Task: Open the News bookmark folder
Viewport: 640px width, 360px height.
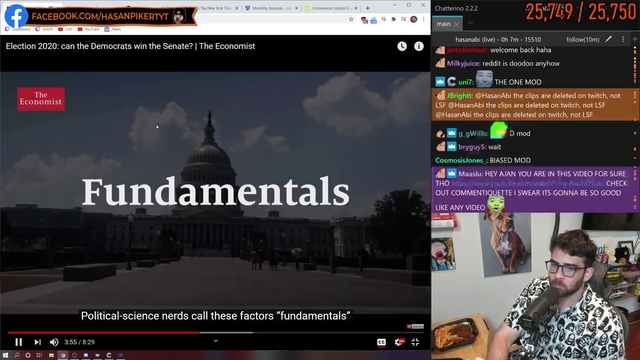Action: coord(113,29)
